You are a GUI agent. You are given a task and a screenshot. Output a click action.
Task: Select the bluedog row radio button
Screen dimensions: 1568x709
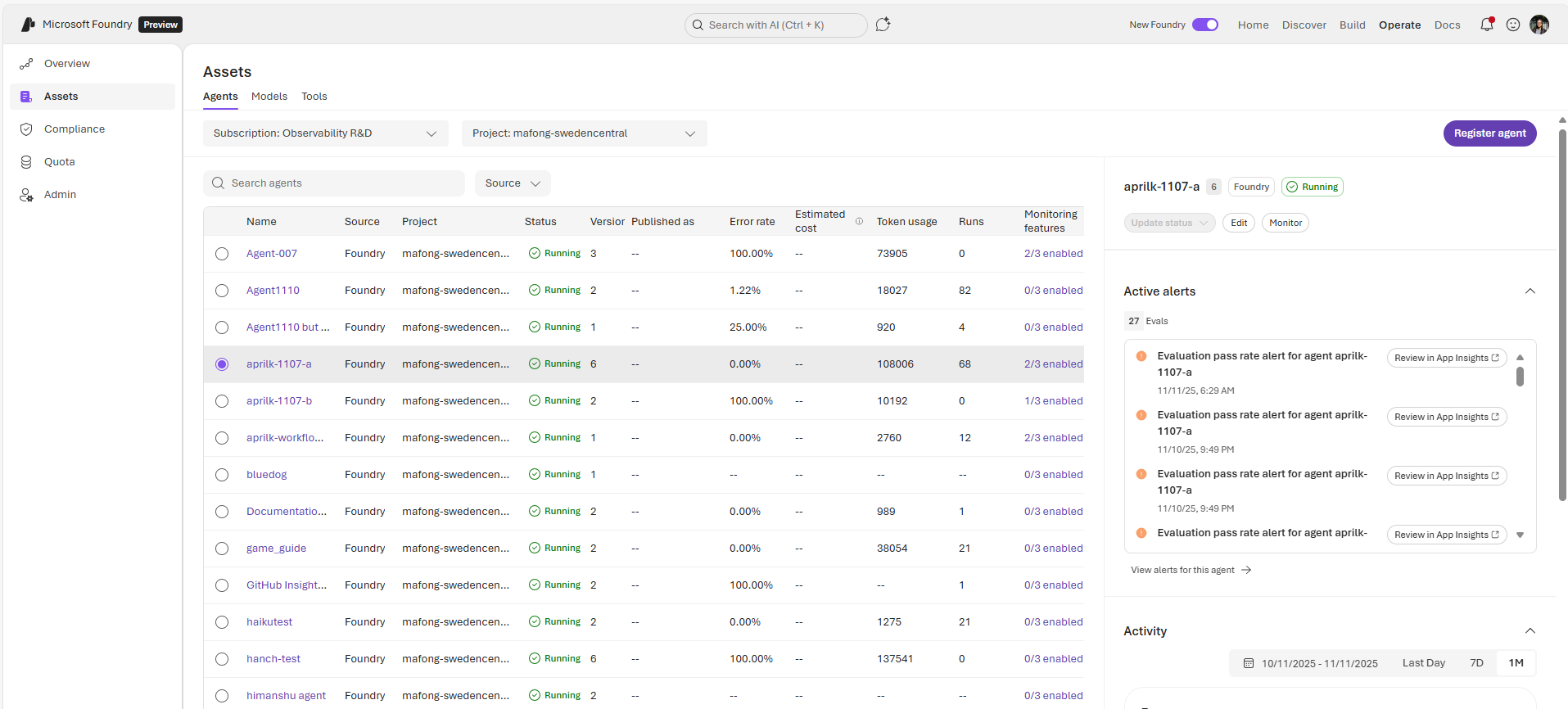(222, 475)
